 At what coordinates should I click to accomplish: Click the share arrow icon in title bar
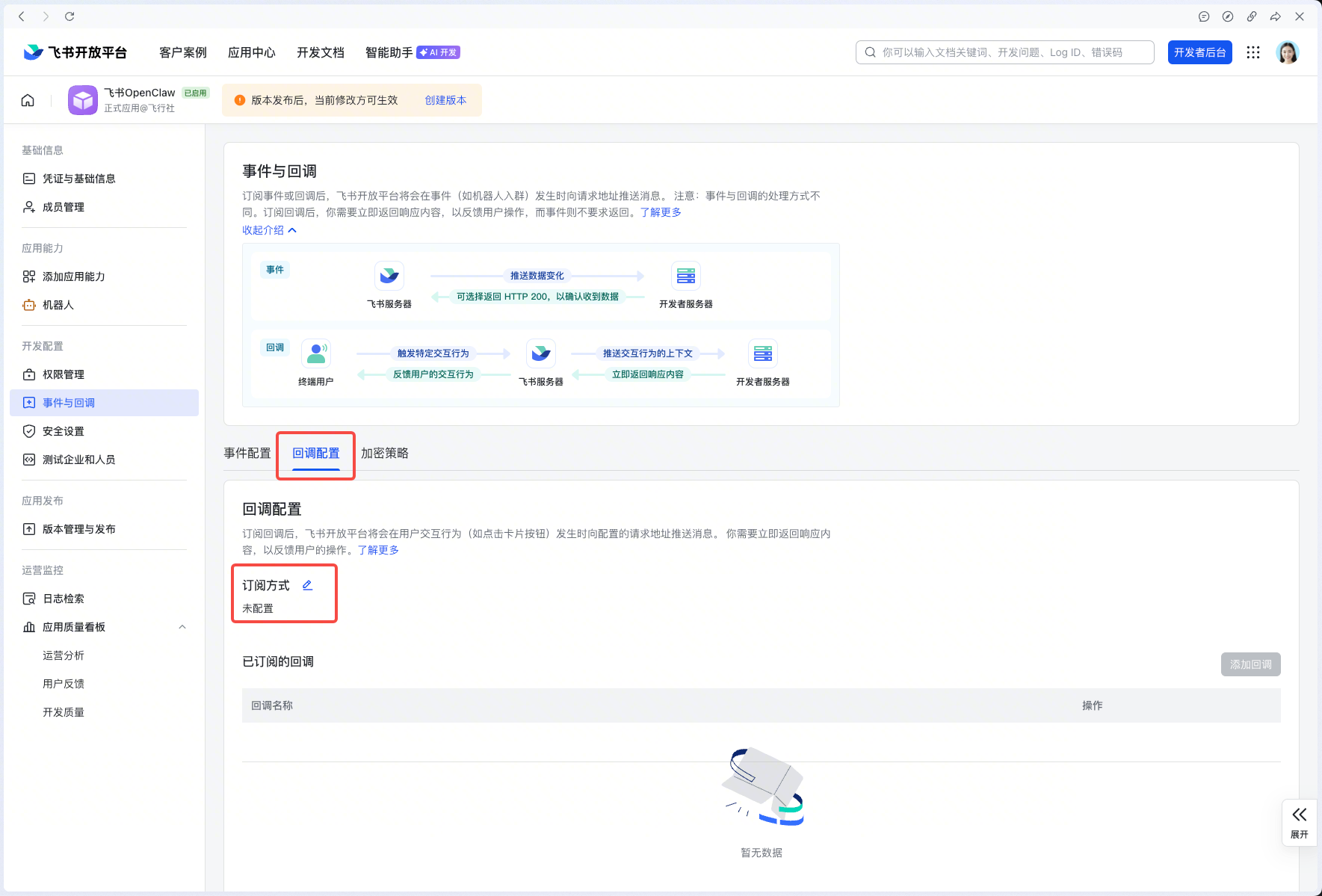tap(1276, 16)
